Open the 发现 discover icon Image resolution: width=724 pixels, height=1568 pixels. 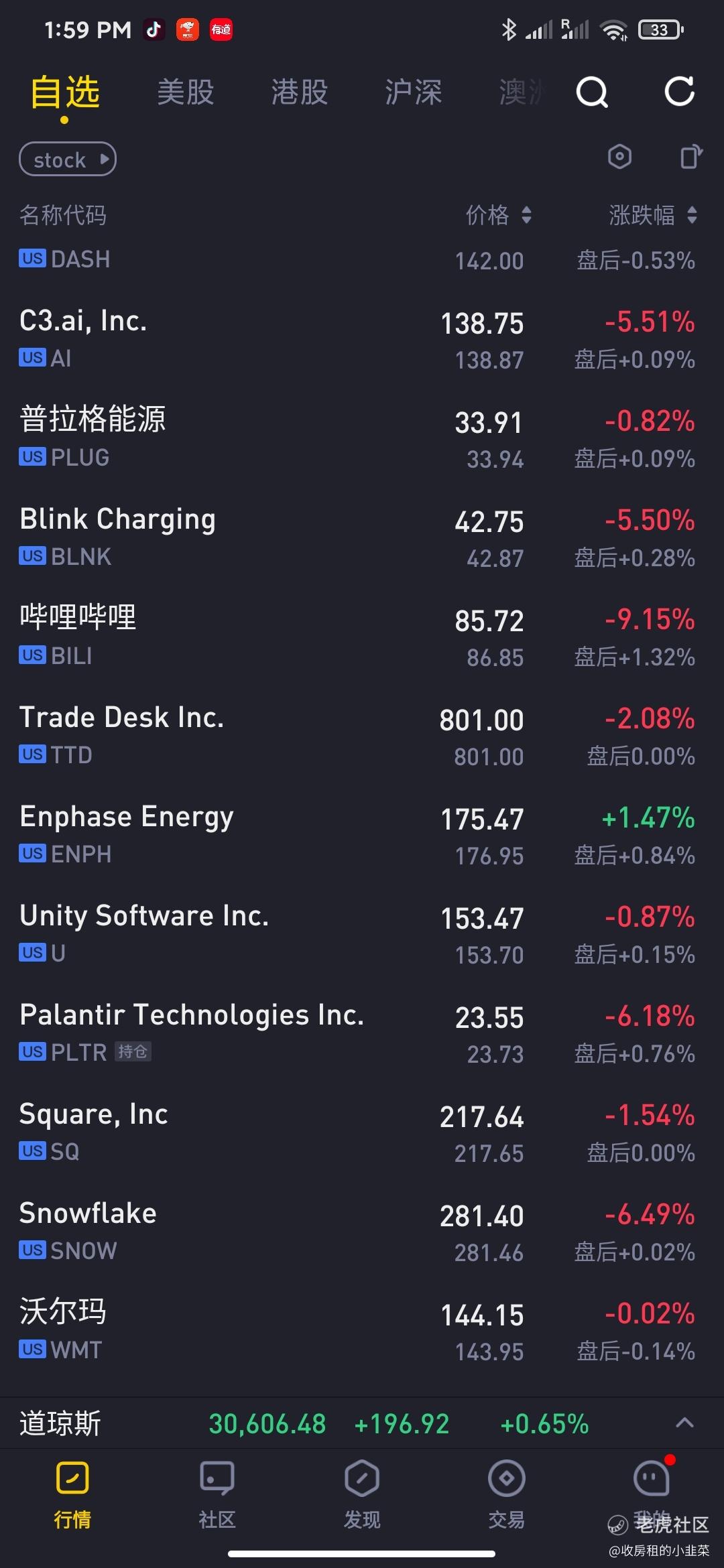point(362,1479)
